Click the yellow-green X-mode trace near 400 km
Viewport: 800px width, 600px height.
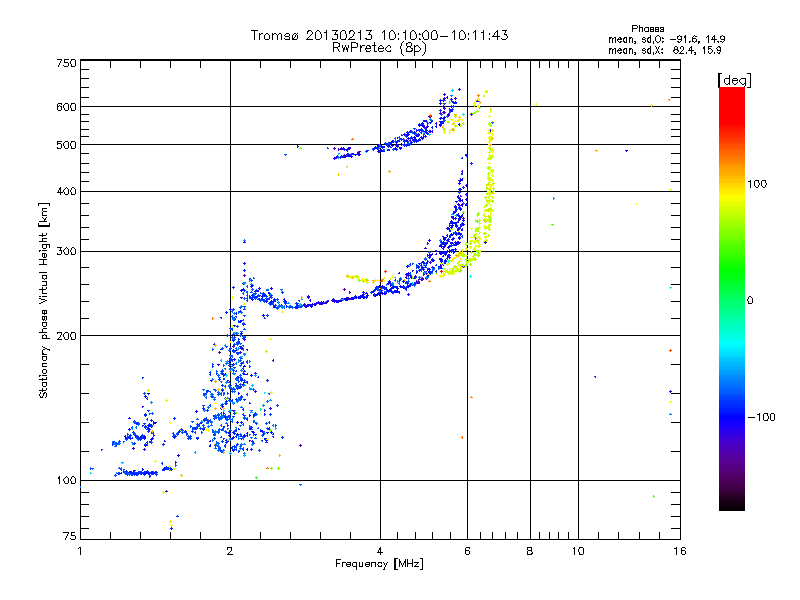[x=490, y=191]
